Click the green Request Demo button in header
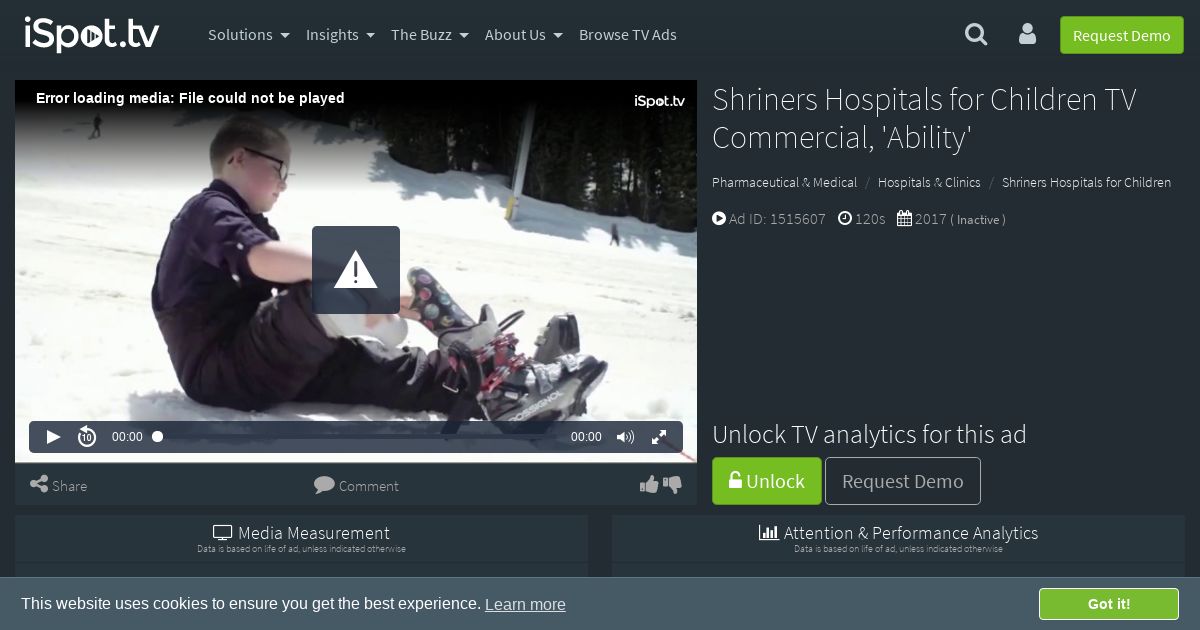This screenshot has width=1200, height=630. pos(1122,35)
